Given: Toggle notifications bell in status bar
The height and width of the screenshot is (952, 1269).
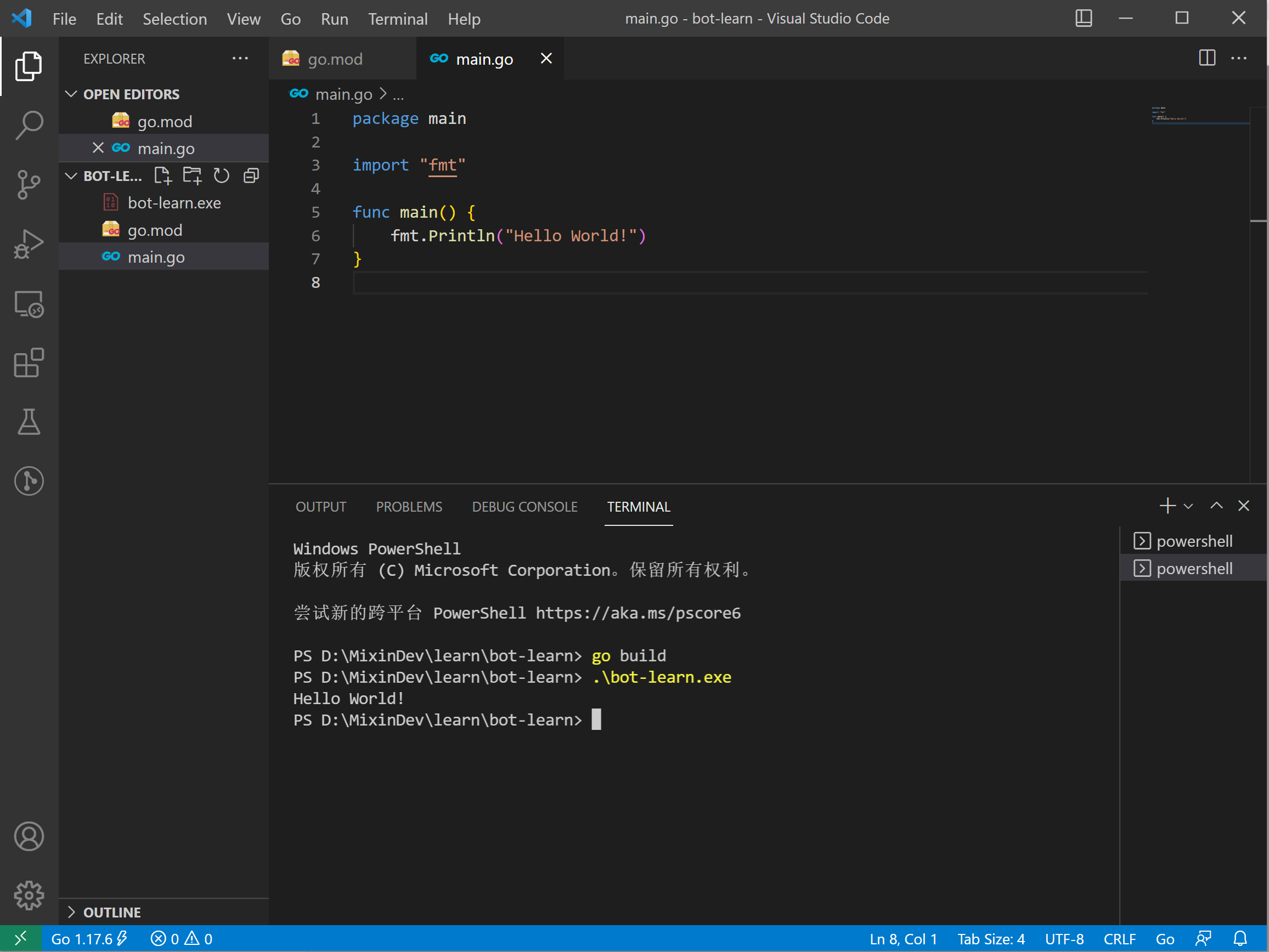Looking at the screenshot, I should pyautogui.click(x=1240, y=939).
